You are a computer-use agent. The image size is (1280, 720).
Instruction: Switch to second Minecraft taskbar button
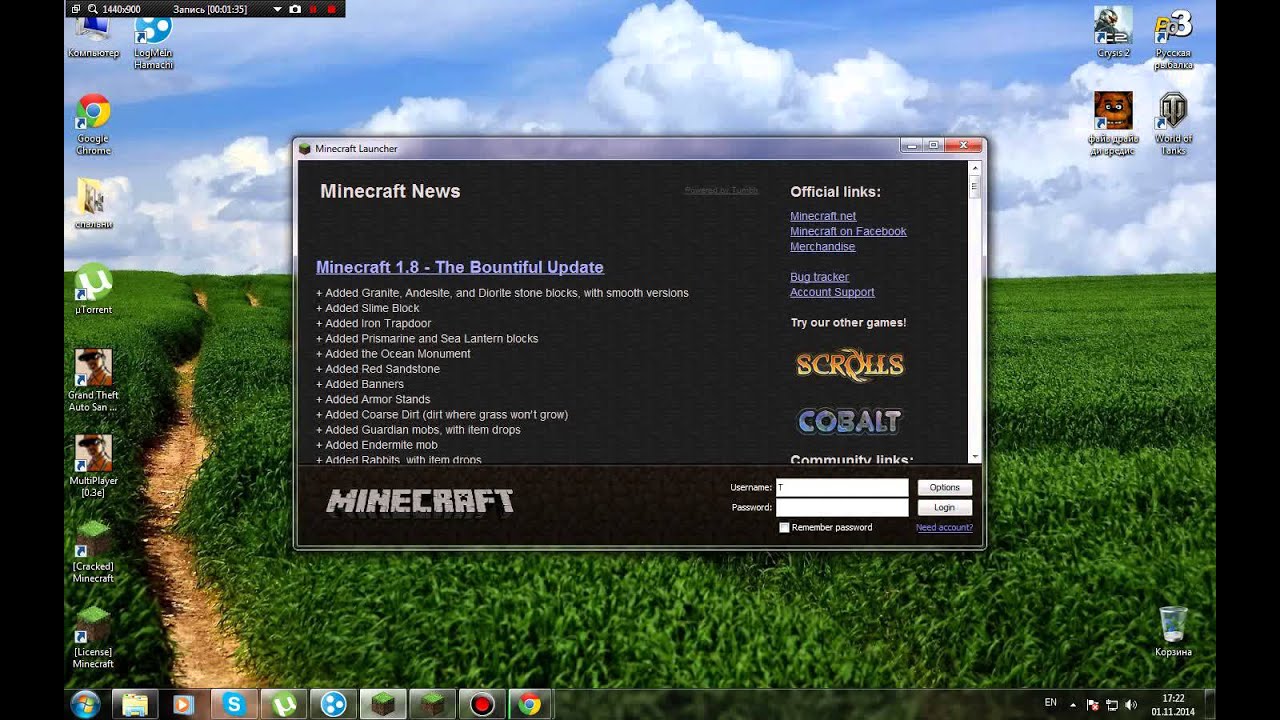pyautogui.click(x=432, y=704)
